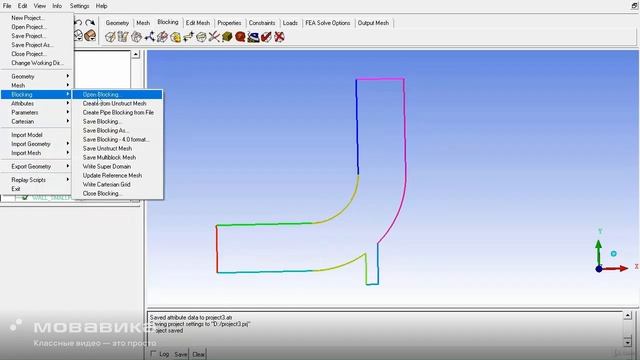Expand the Geometry submenu in the File menu
This screenshot has height=360, width=640.
coord(37,76)
